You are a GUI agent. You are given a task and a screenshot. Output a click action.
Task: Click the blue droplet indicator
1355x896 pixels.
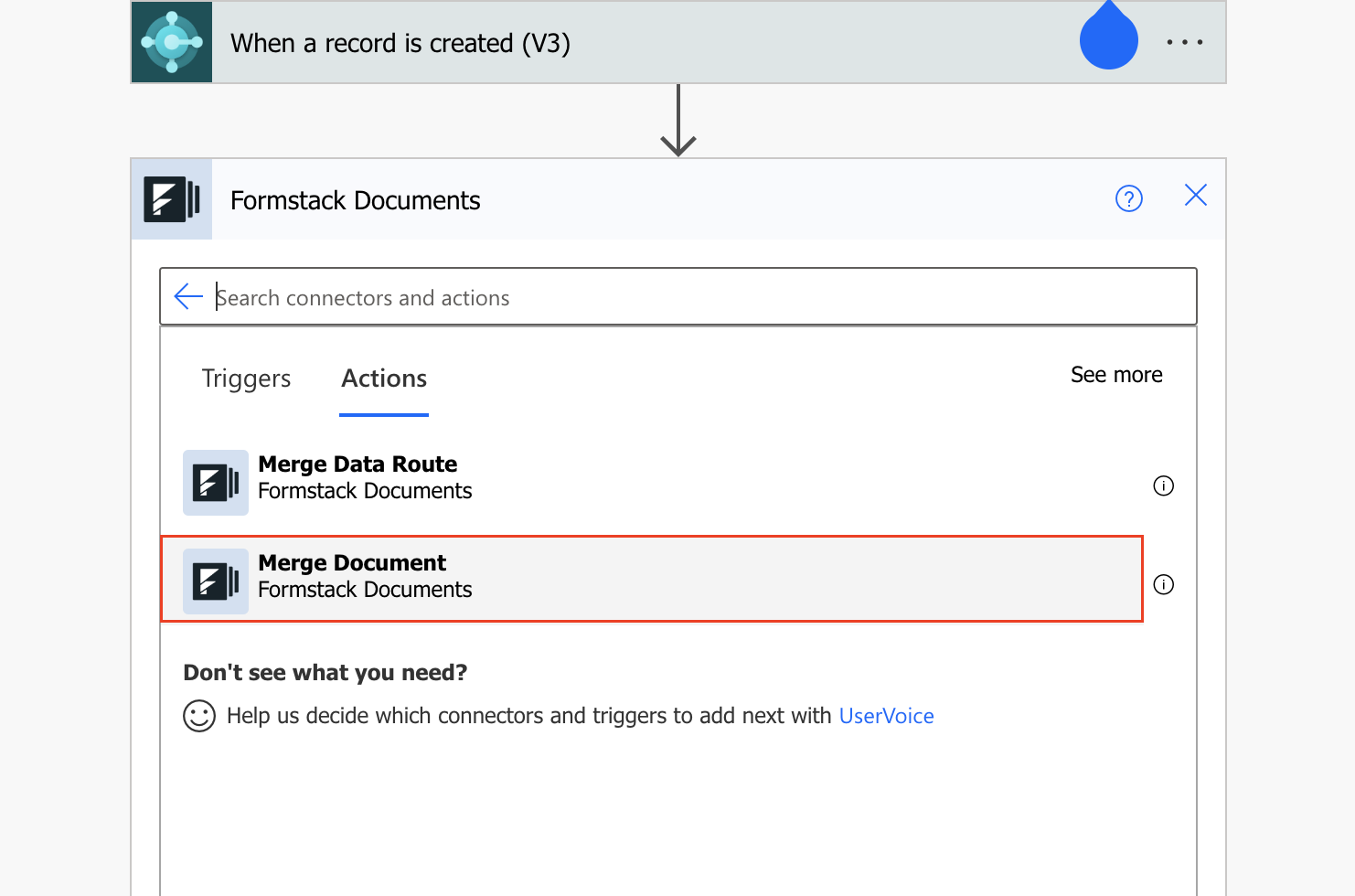click(x=1108, y=40)
